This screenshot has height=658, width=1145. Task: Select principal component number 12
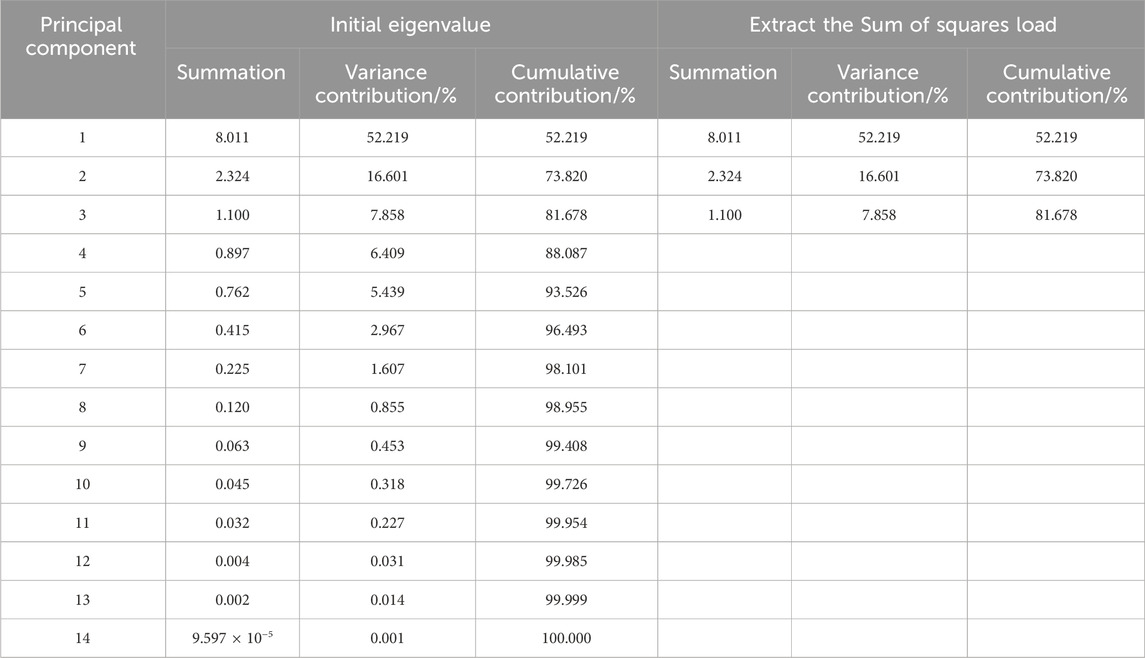tap(83, 562)
